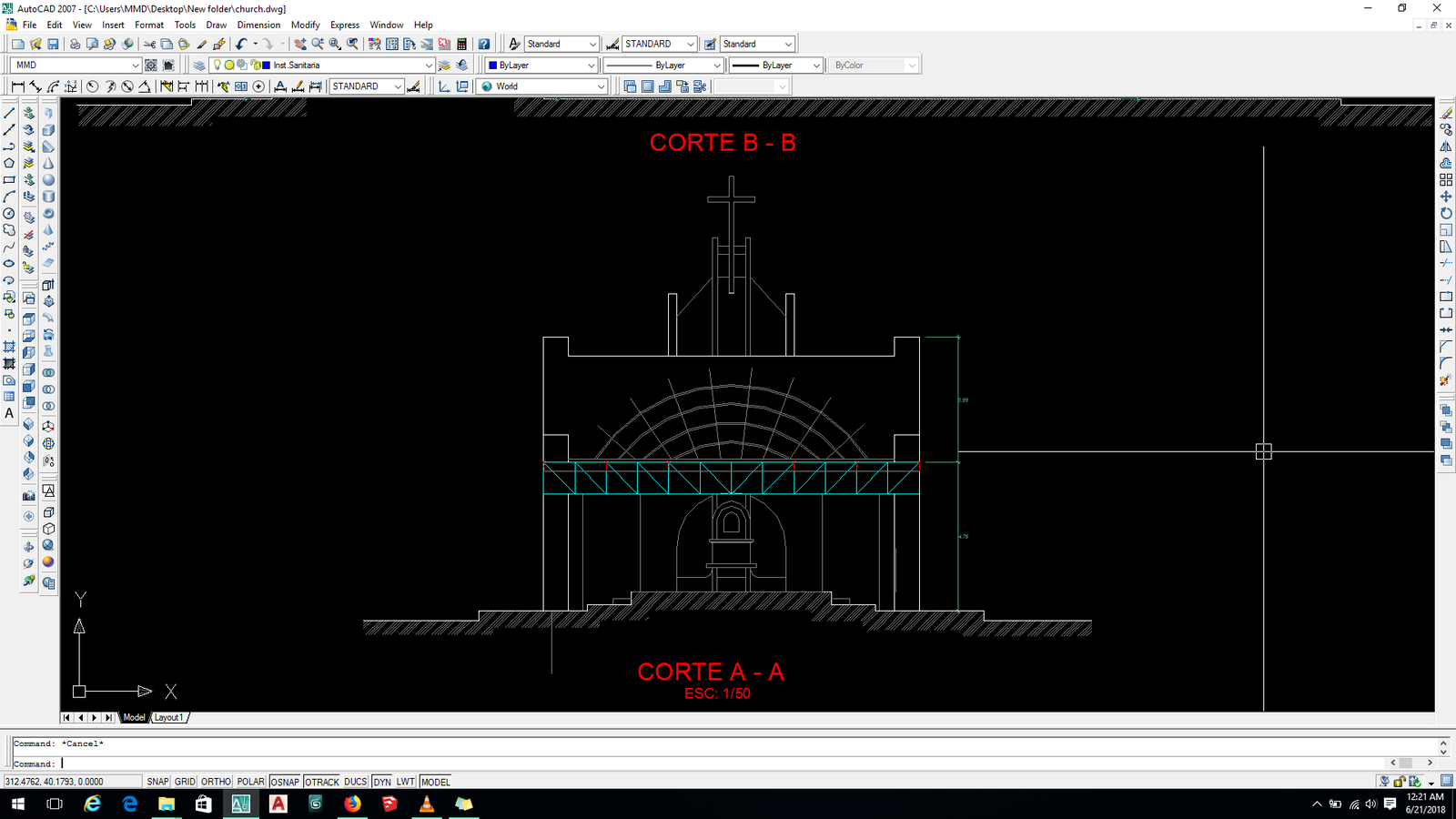This screenshot has height=819, width=1456.
Task: Click the Undo arrow icon
Action: [241, 44]
